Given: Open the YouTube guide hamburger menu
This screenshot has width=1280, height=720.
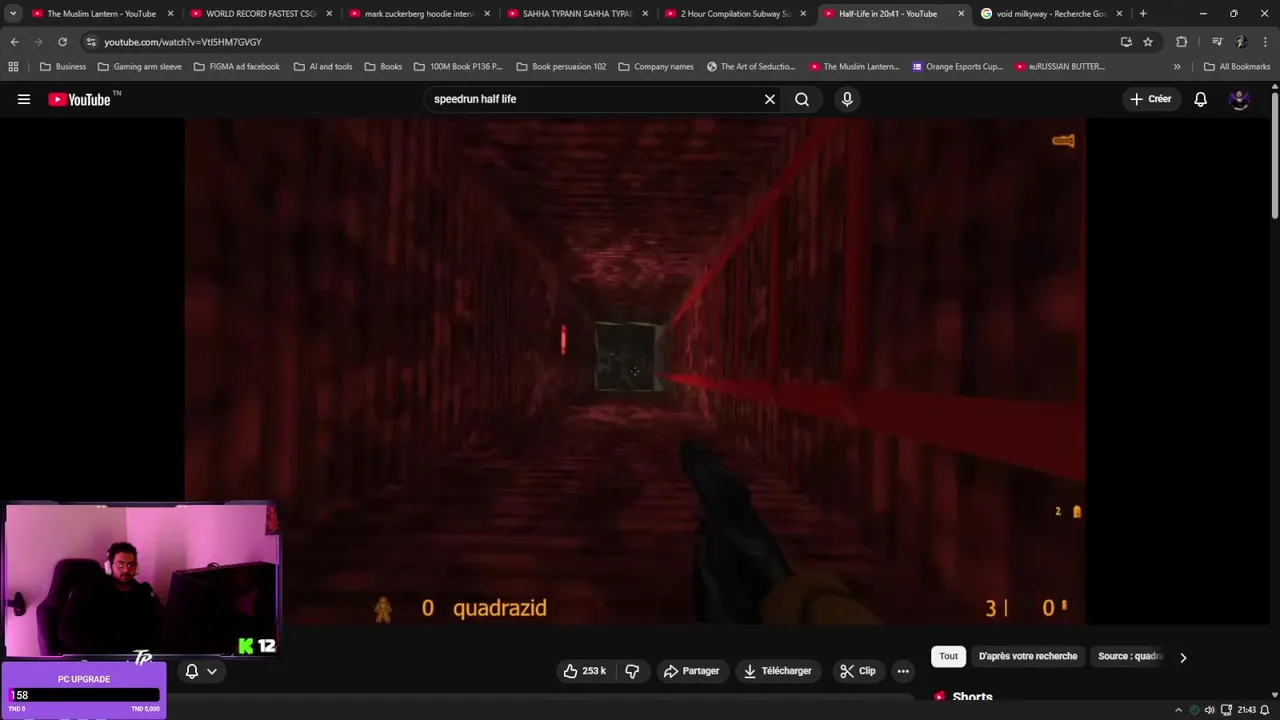Looking at the screenshot, I should [24, 99].
